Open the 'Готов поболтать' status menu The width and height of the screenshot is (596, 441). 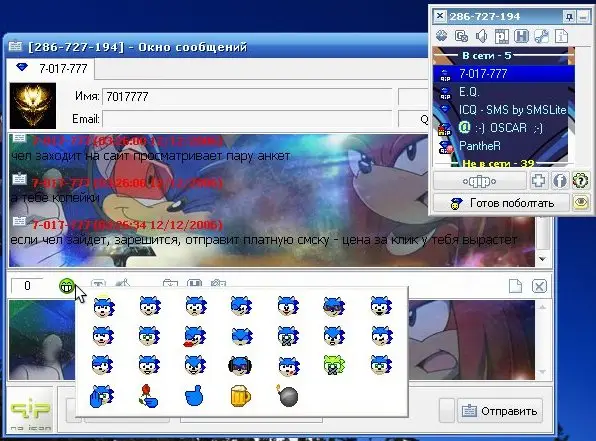501,203
